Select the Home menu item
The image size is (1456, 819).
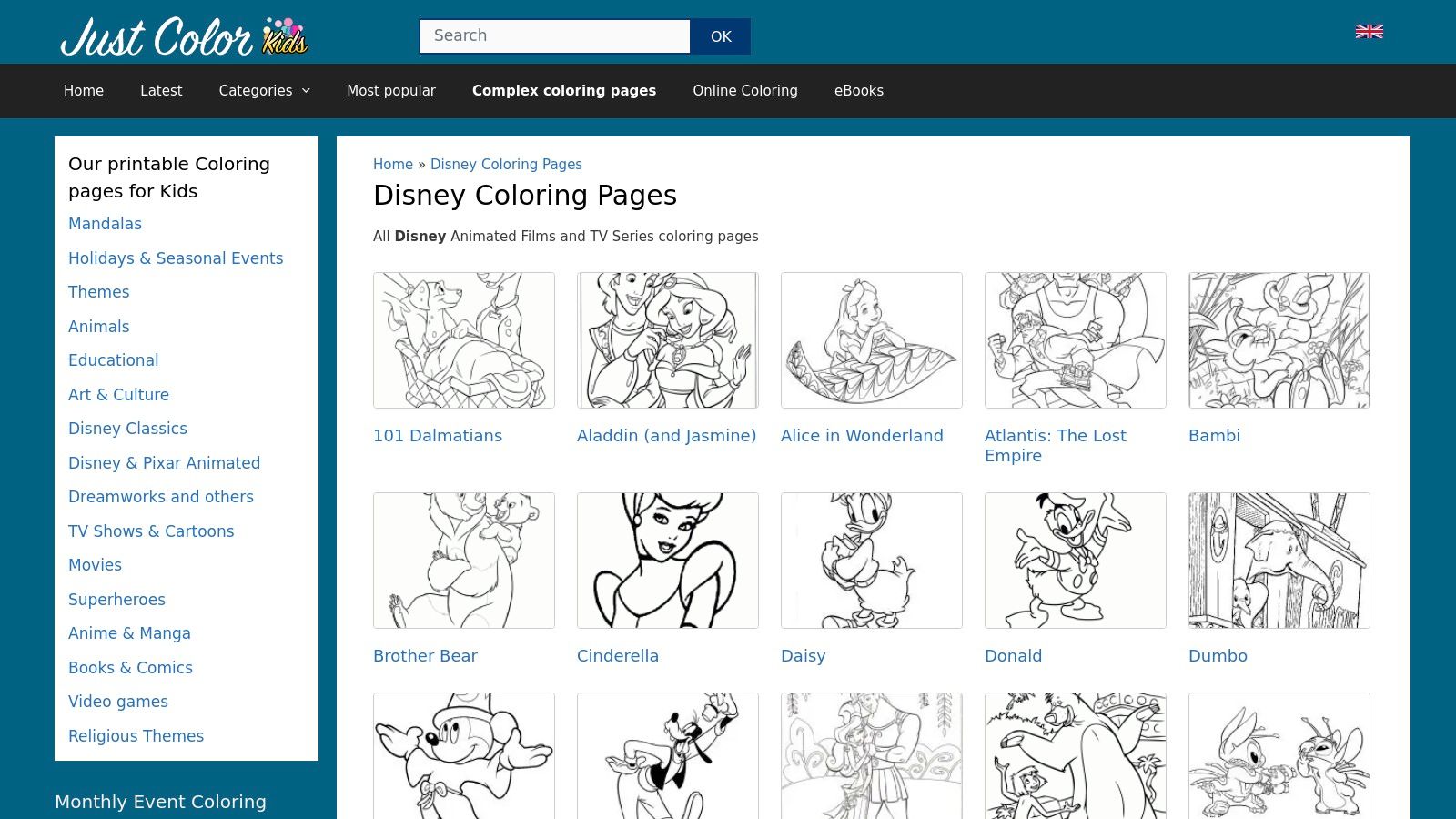tap(83, 91)
